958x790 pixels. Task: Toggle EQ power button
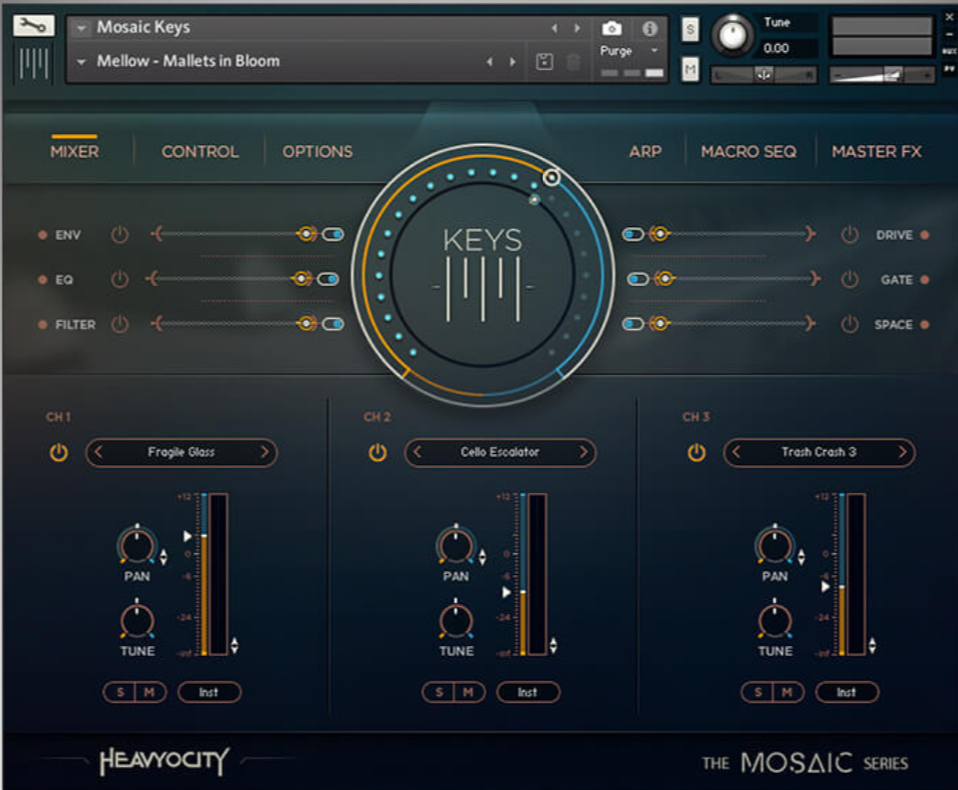(x=120, y=279)
